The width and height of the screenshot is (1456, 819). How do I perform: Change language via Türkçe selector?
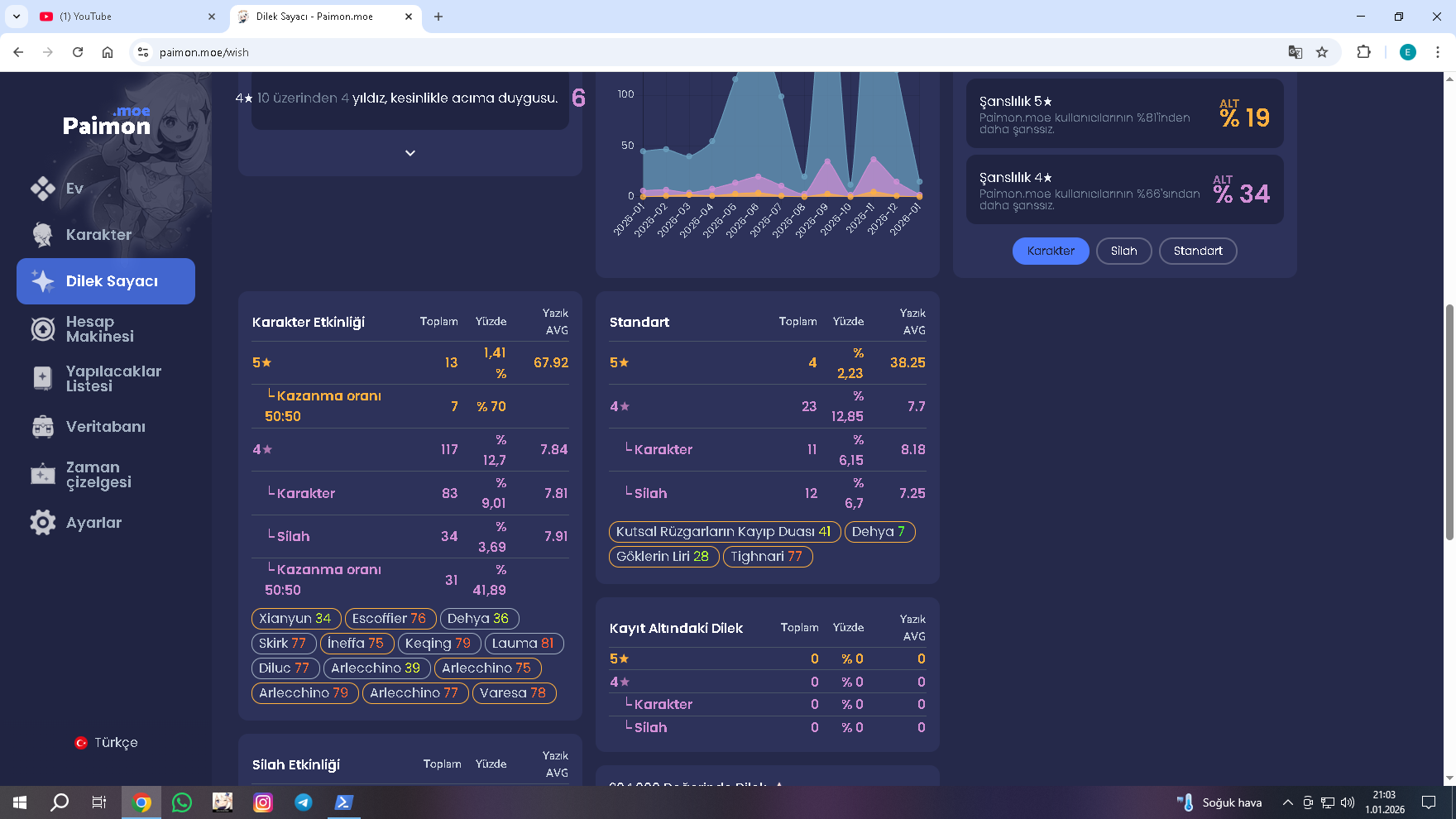point(106,743)
